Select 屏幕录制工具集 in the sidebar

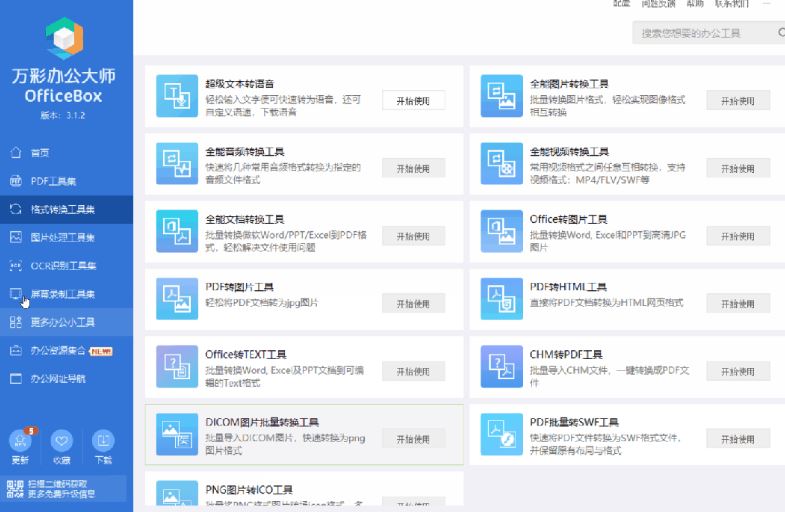tap(62, 294)
